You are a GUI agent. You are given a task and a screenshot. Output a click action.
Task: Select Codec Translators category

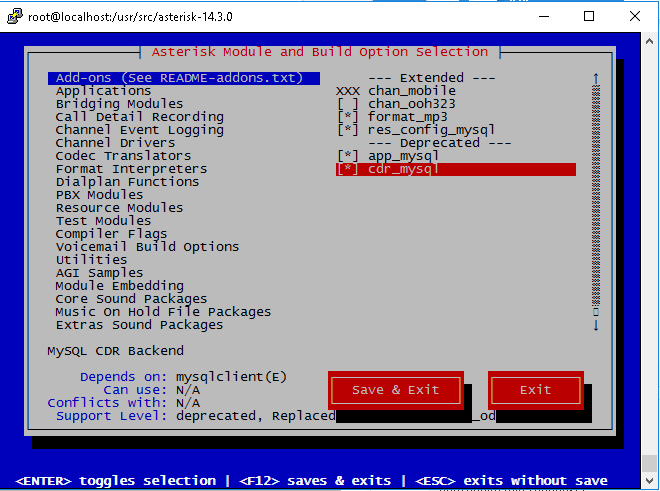pyautogui.click(x=123, y=156)
